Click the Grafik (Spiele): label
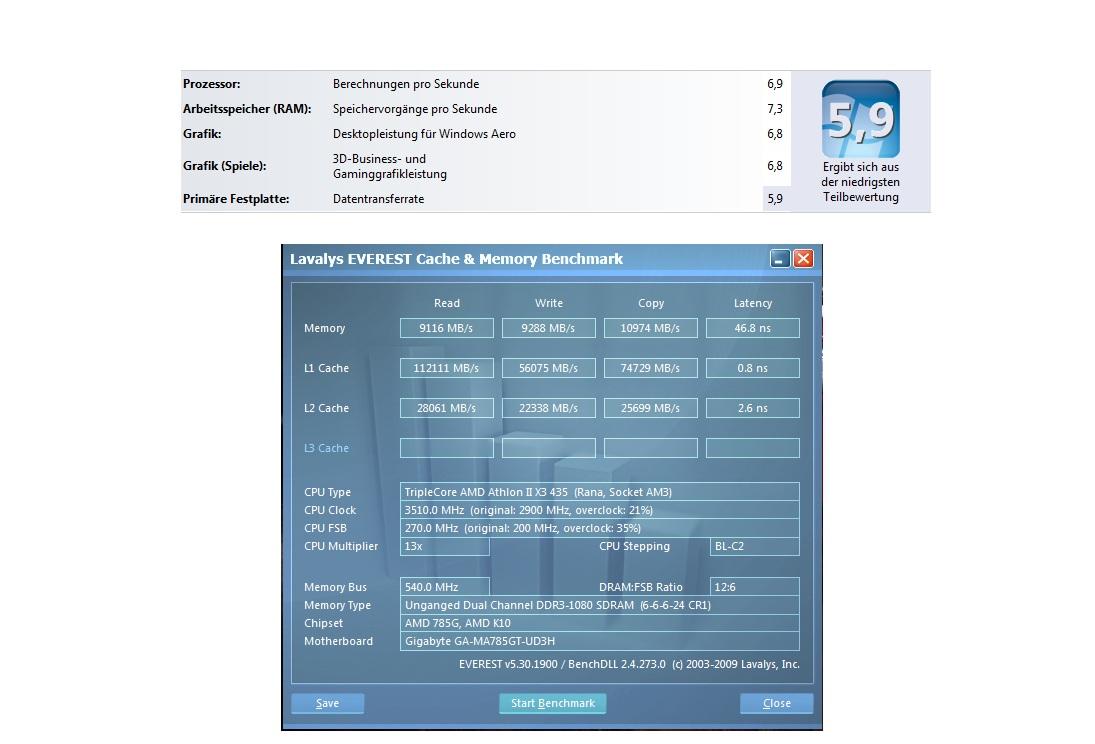 point(224,166)
